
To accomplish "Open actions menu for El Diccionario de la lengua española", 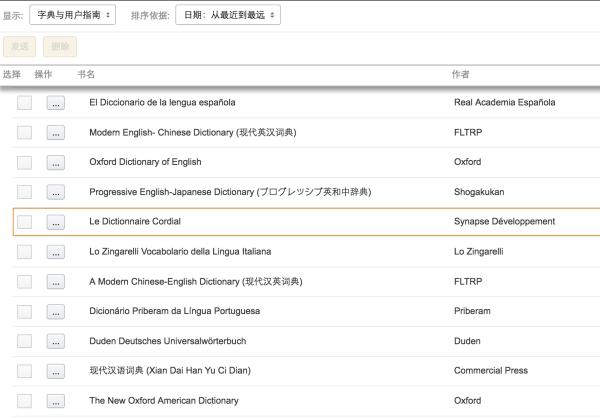I will (56, 103).
